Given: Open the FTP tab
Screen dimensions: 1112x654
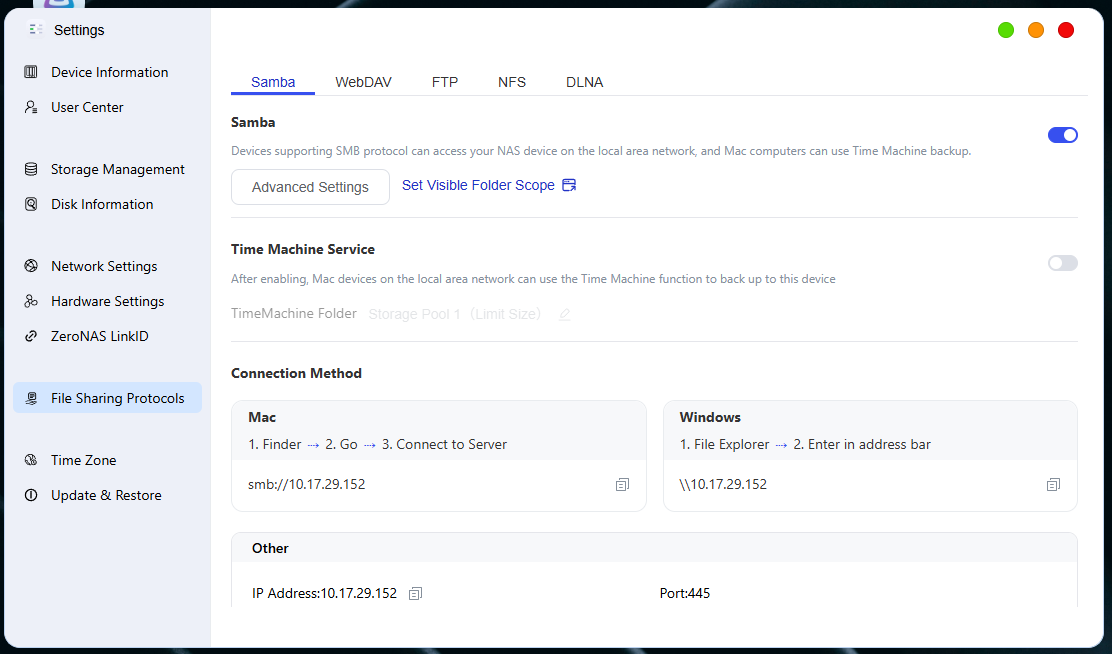Looking at the screenshot, I should pos(445,82).
